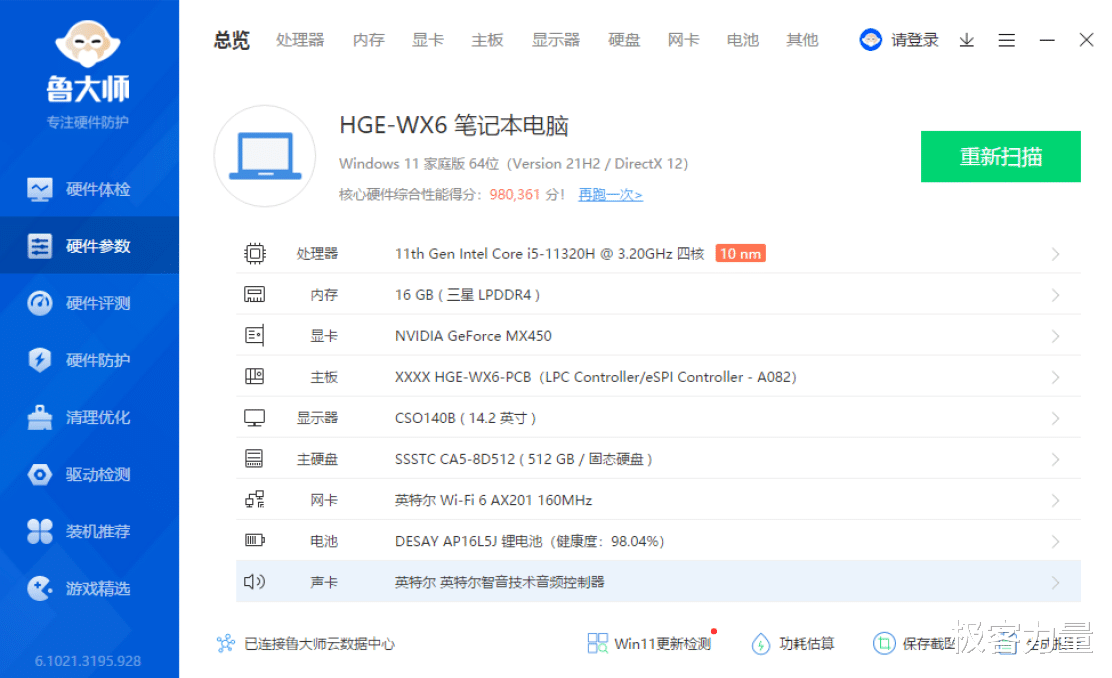The width and height of the screenshot is (1112, 678).
Task: Switch to the 处理器 tab at top
Action: (300, 40)
